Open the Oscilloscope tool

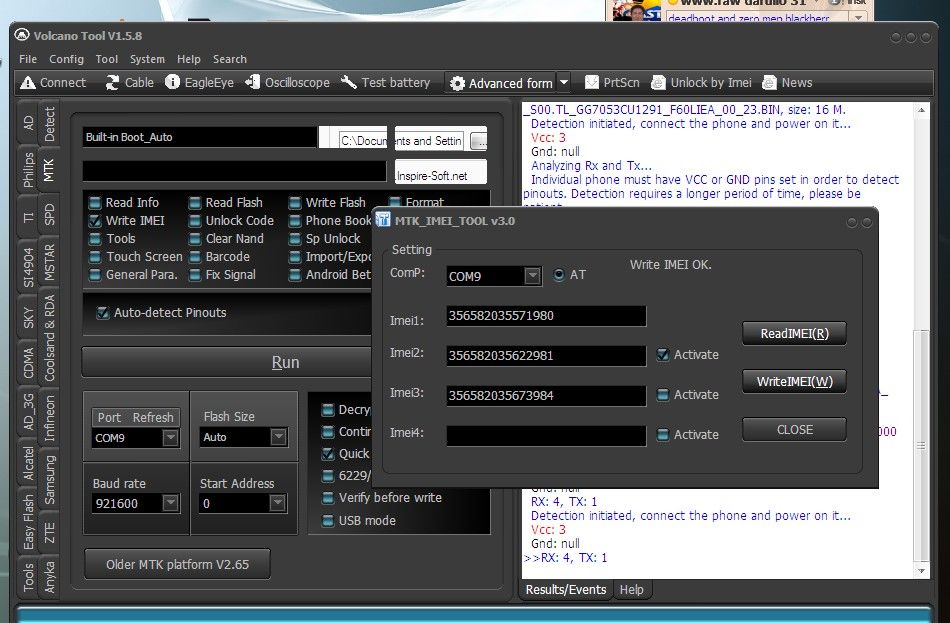point(251,83)
